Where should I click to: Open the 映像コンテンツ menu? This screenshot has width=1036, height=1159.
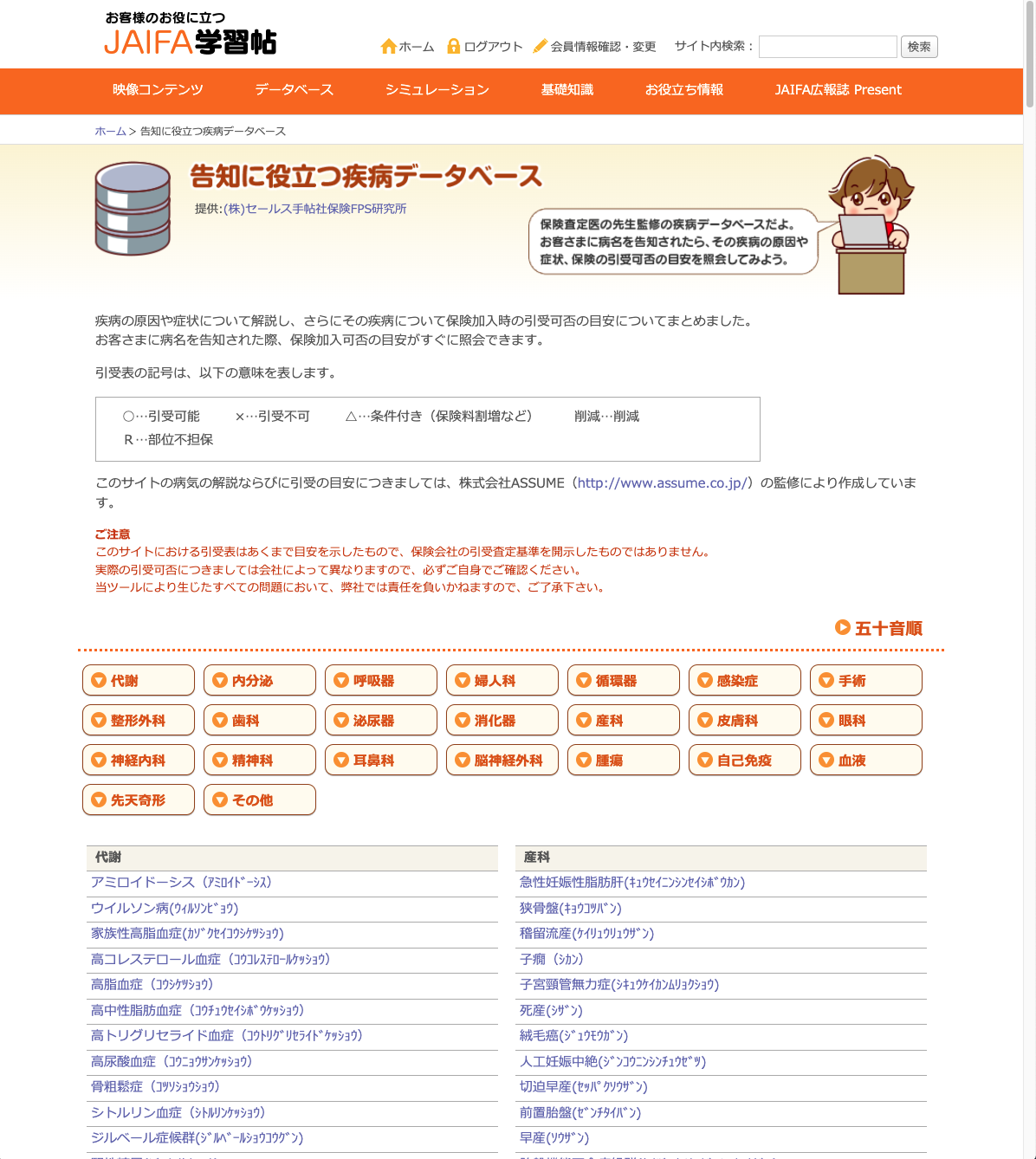pyautogui.click(x=158, y=90)
